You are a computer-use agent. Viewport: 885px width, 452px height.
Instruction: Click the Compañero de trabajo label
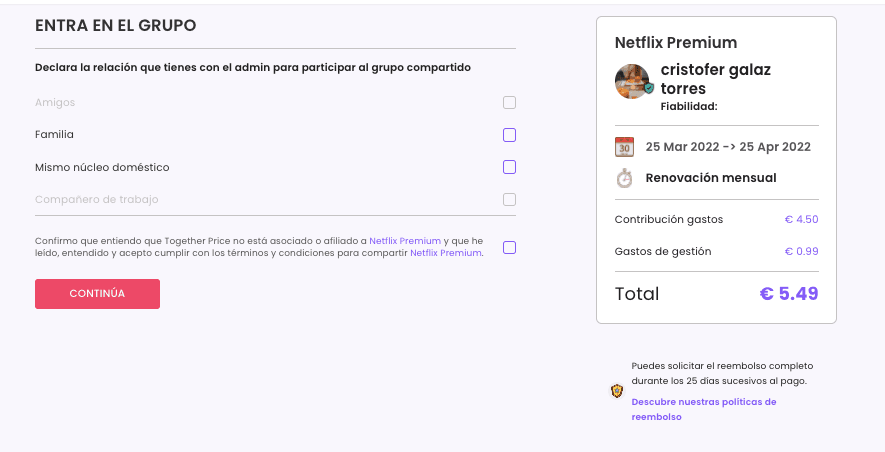(97, 199)
